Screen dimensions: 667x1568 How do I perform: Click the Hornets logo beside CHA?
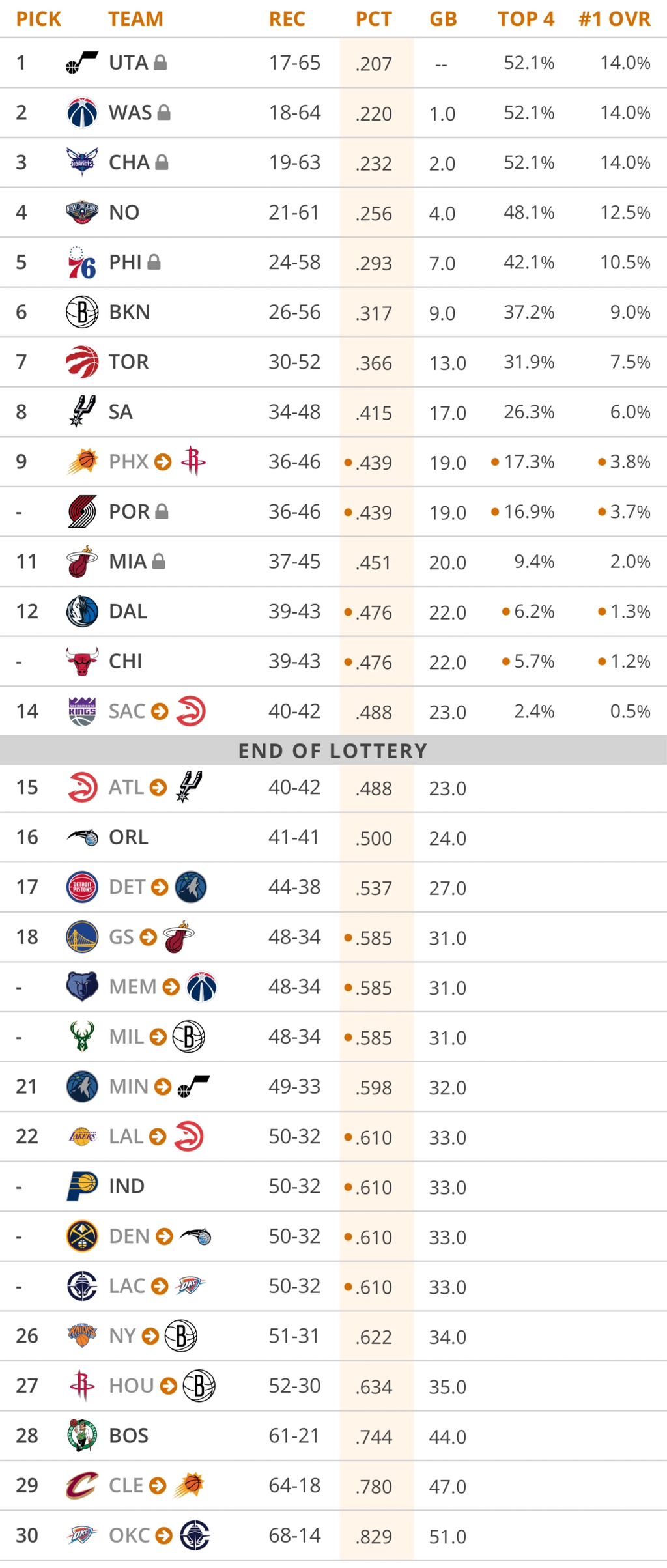tap(82, 162)
